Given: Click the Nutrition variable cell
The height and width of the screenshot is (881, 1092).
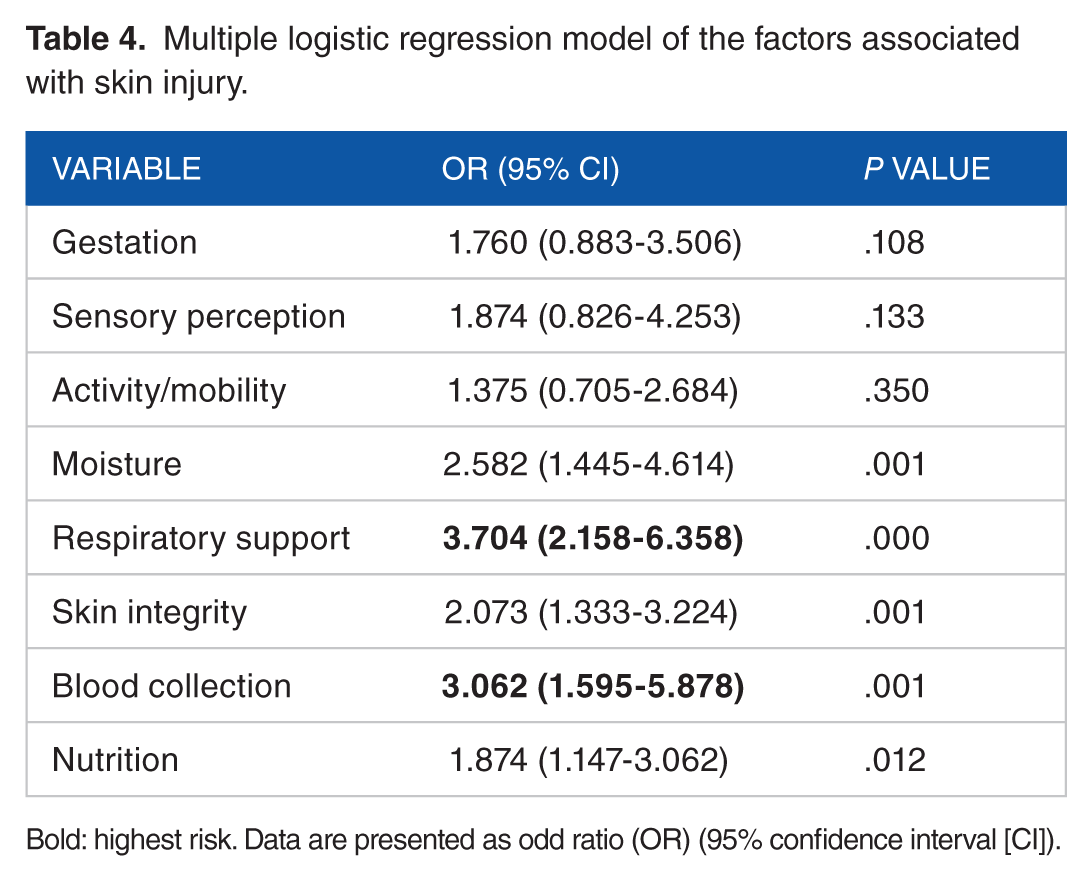Looking at the screenshot, I should pos(116,760).
